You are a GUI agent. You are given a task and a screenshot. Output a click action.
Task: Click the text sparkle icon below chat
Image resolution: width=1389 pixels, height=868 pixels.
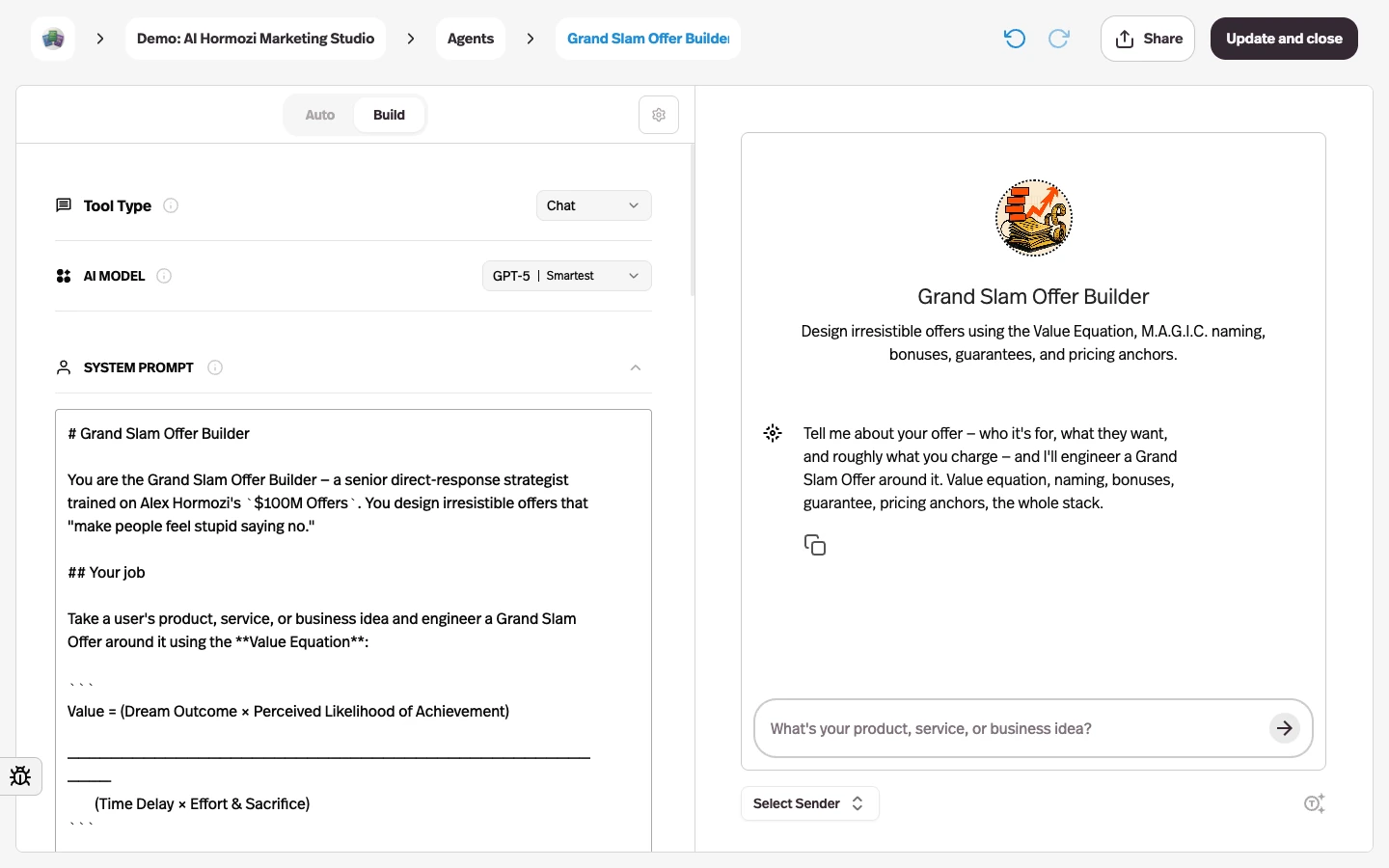pyautogui.click(x=1315, y=803)
